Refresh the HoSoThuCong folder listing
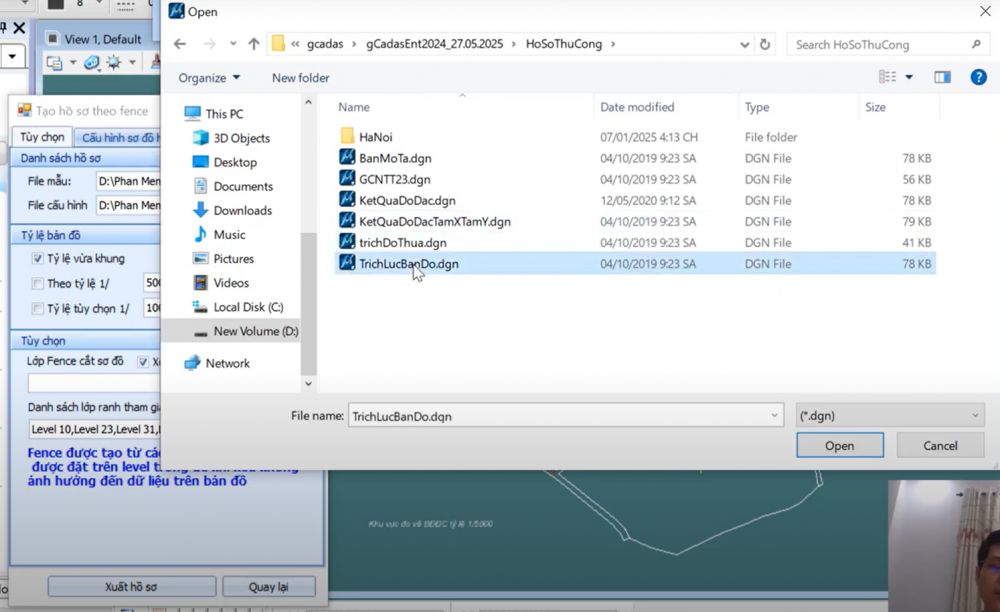 [x=765, y=44]
